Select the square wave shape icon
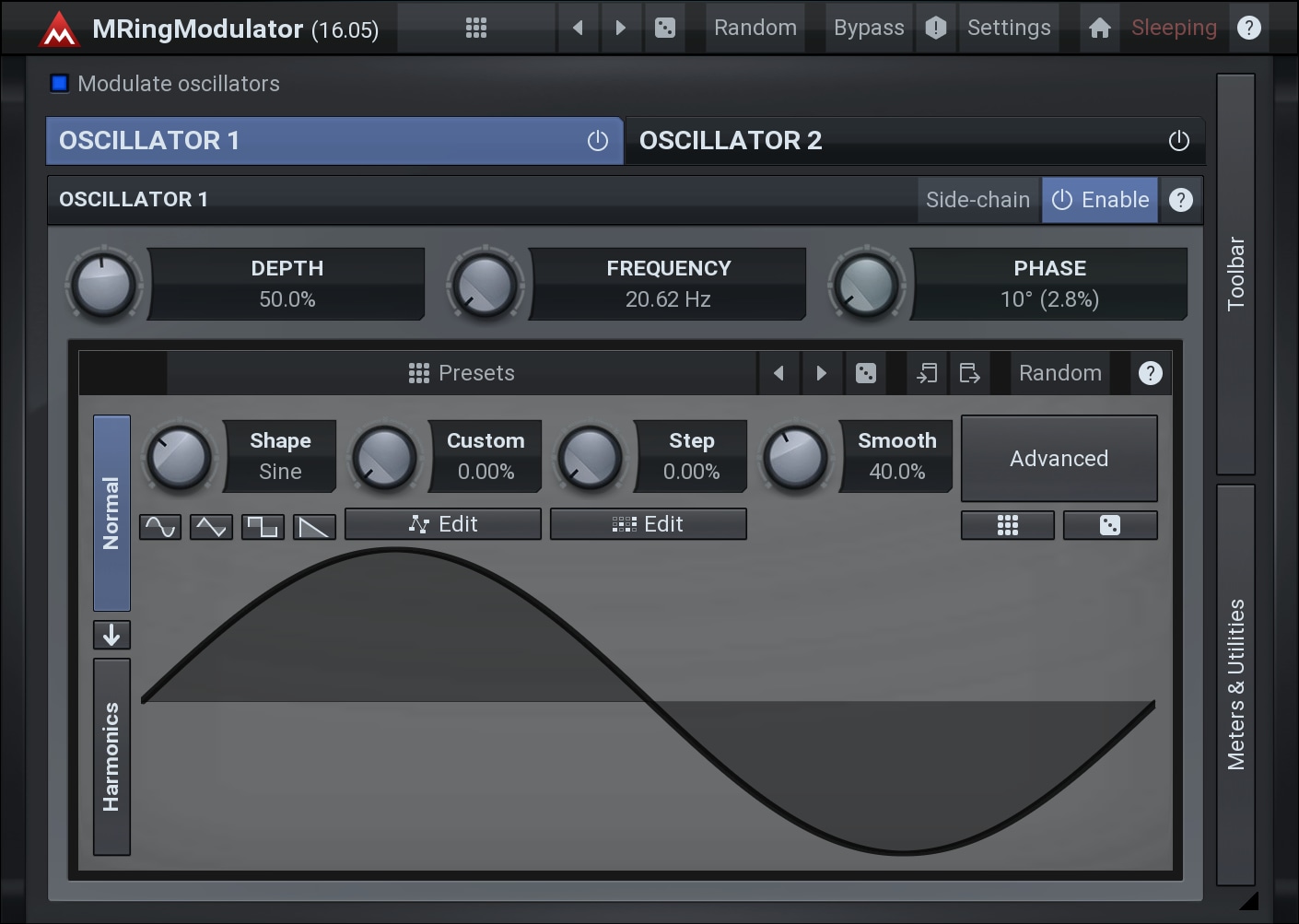Screen dimensions: 1299x924 pos(263,527)
